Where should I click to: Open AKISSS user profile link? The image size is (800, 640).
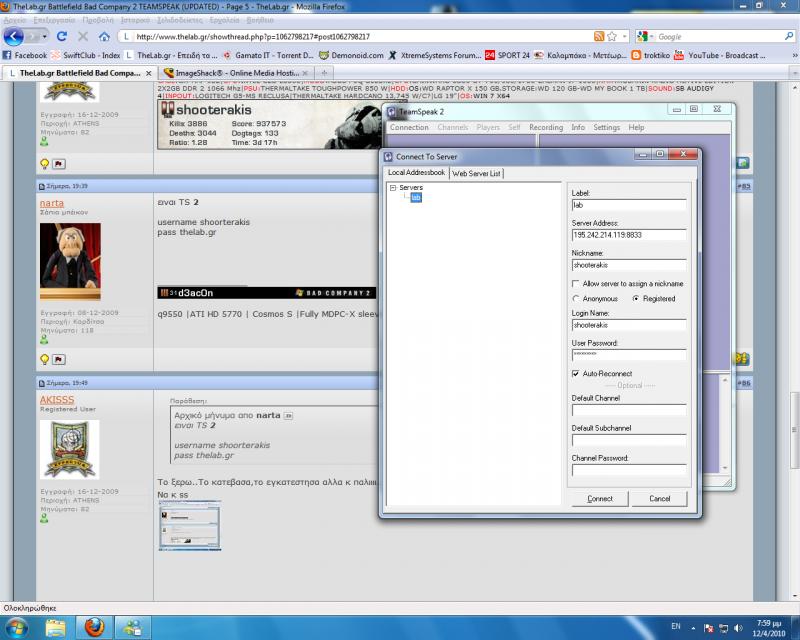tap(57, 400)
